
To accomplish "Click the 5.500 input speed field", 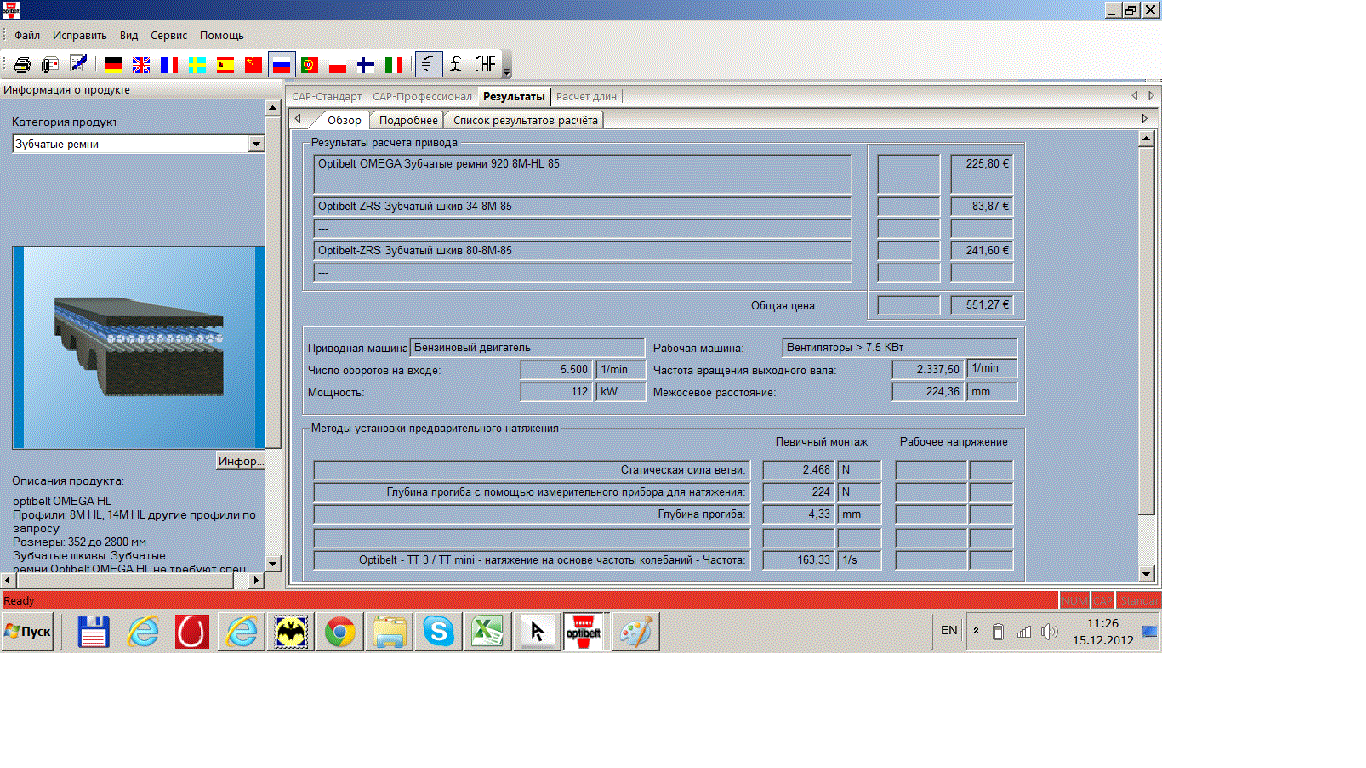I will (x=556, y=369).
